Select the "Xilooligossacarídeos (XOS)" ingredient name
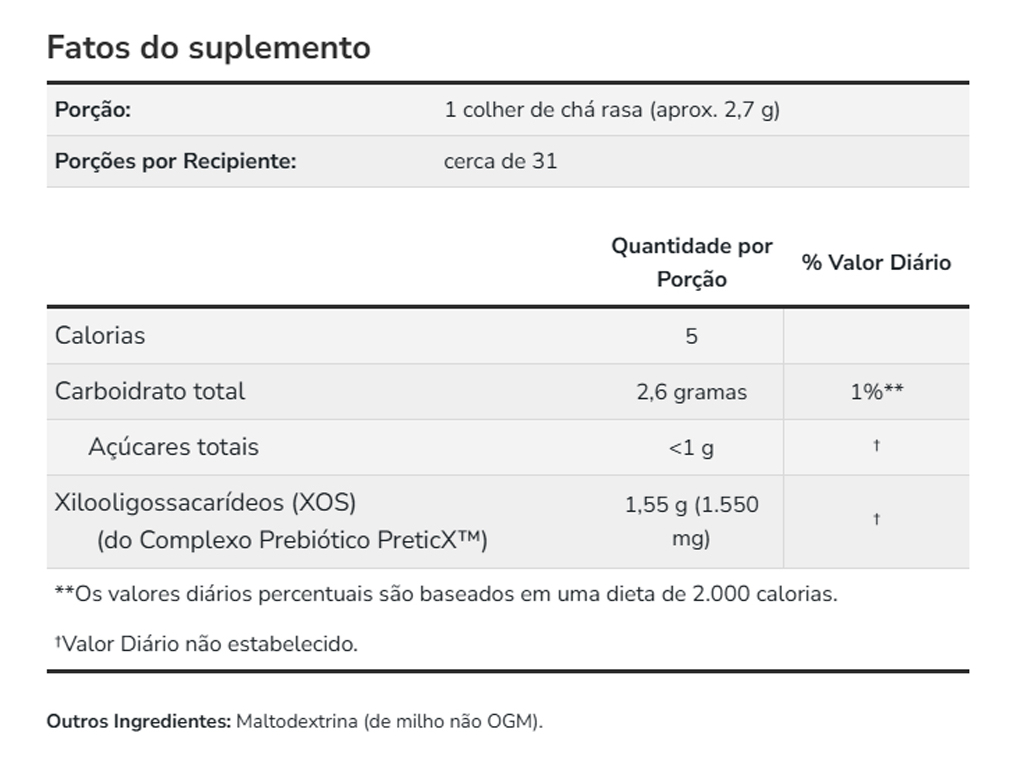The image size is (1016, 766). 205,502
